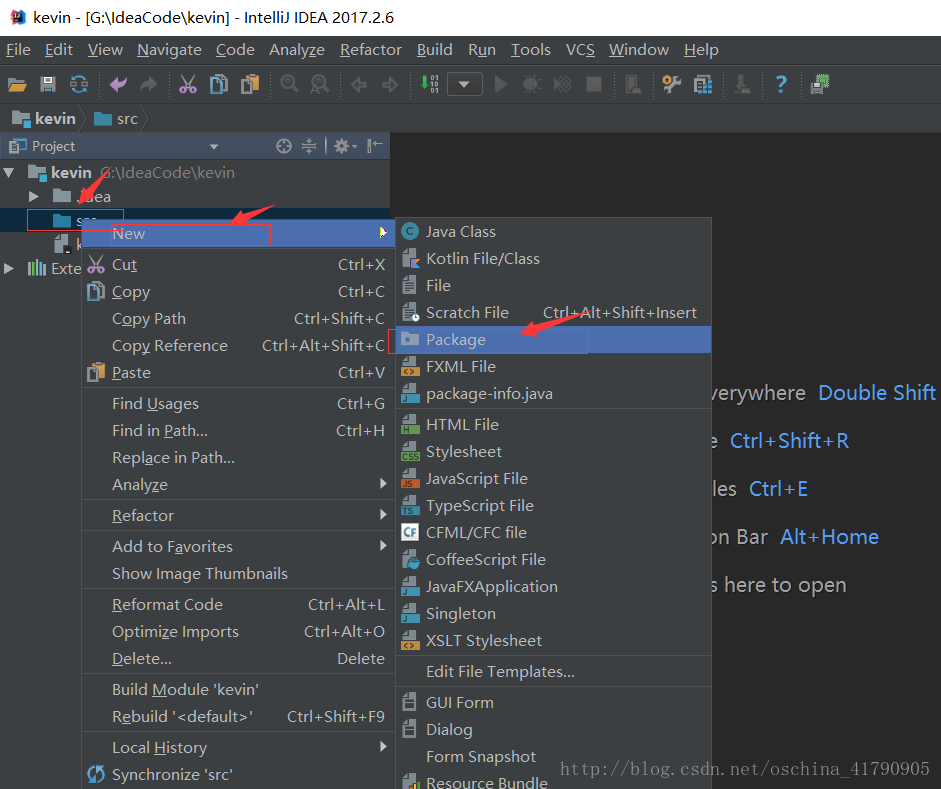This screenshot has height=789, width=941.
Task: Collapse the kevin project root node
Action: pyautogui.click(x=11, y=171)
